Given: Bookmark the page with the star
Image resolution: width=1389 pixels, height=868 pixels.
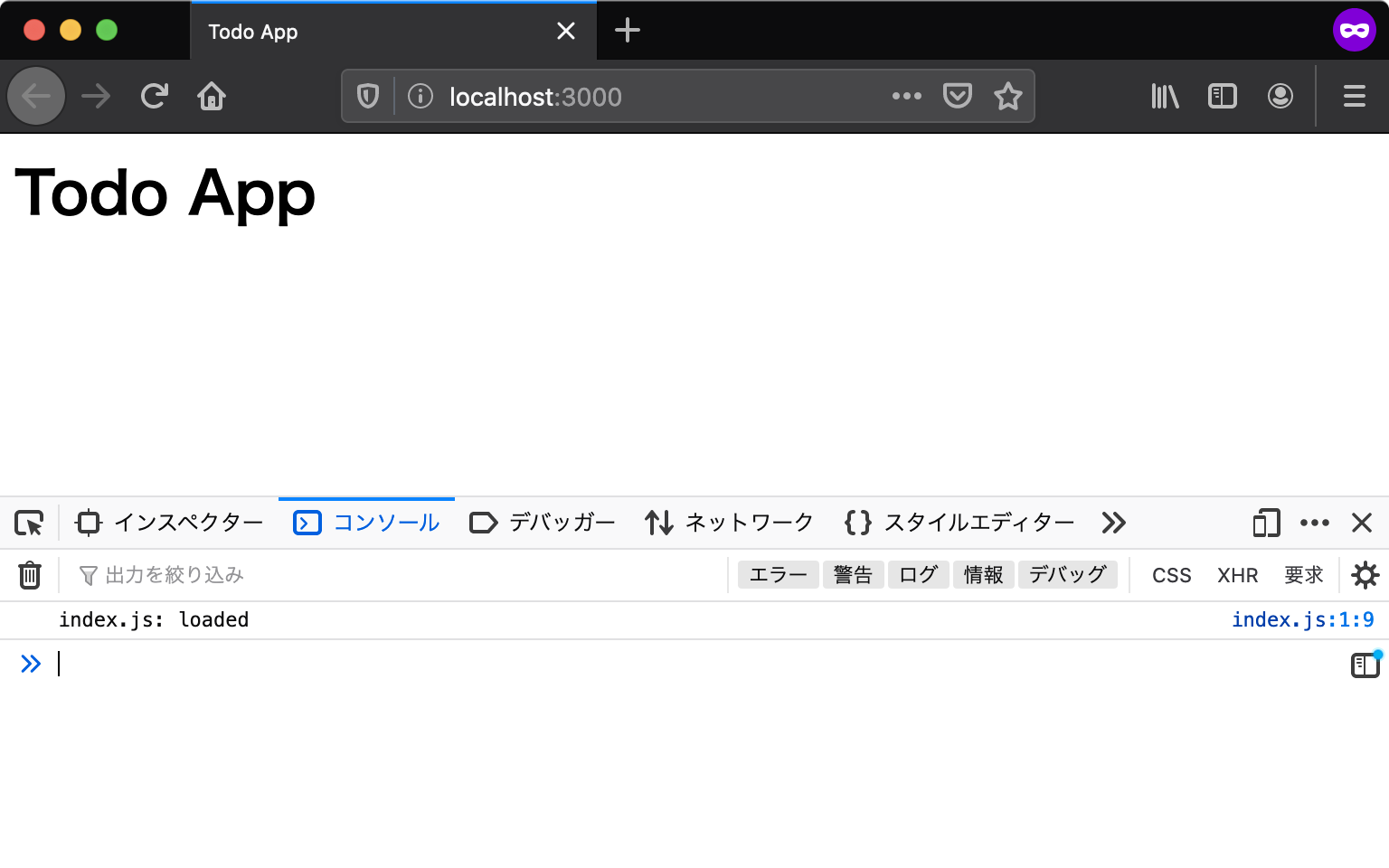Looking at the screenshot, I should tap(1007, 96).
